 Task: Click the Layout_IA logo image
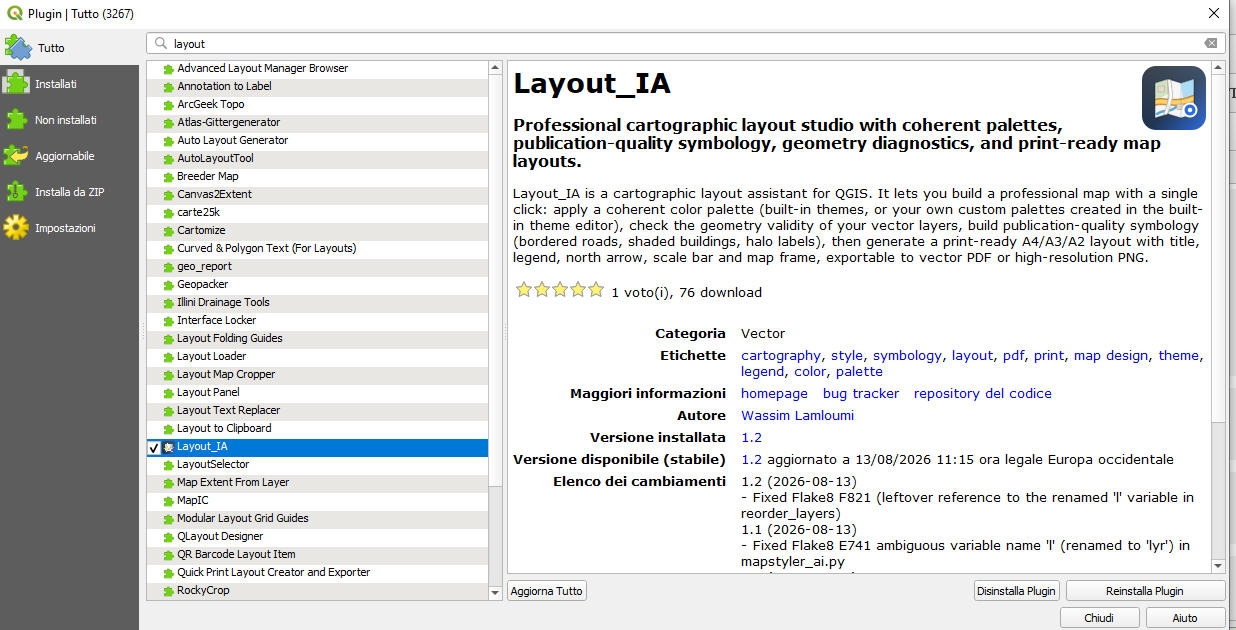click(1174, 98)
